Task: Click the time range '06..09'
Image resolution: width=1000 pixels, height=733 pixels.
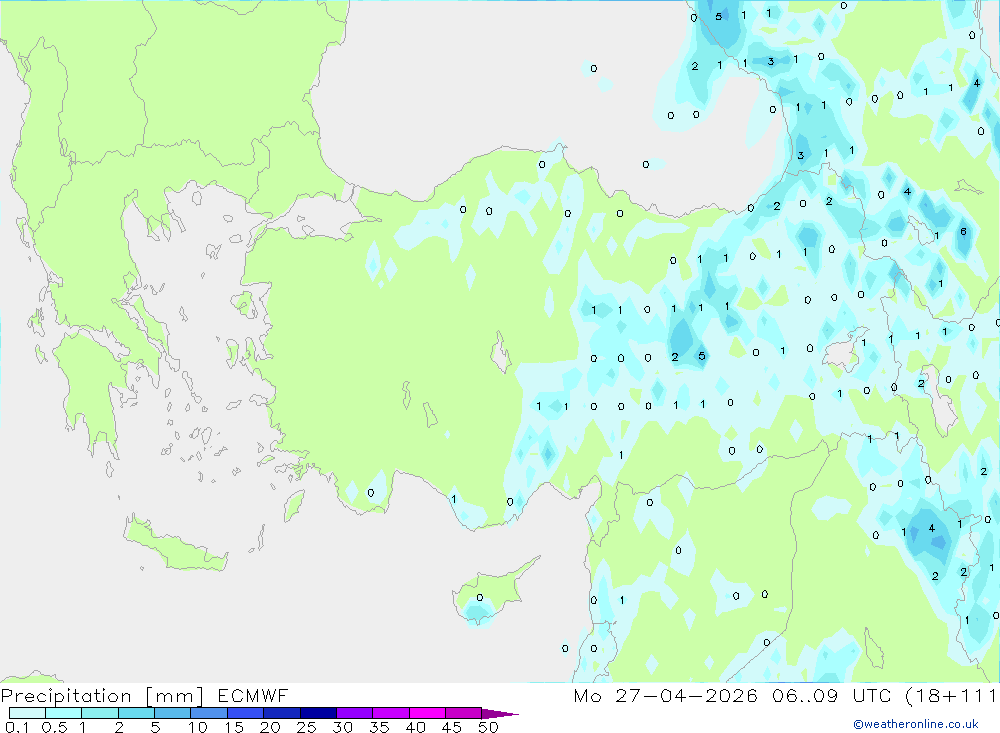Action: tap(805, 695)
